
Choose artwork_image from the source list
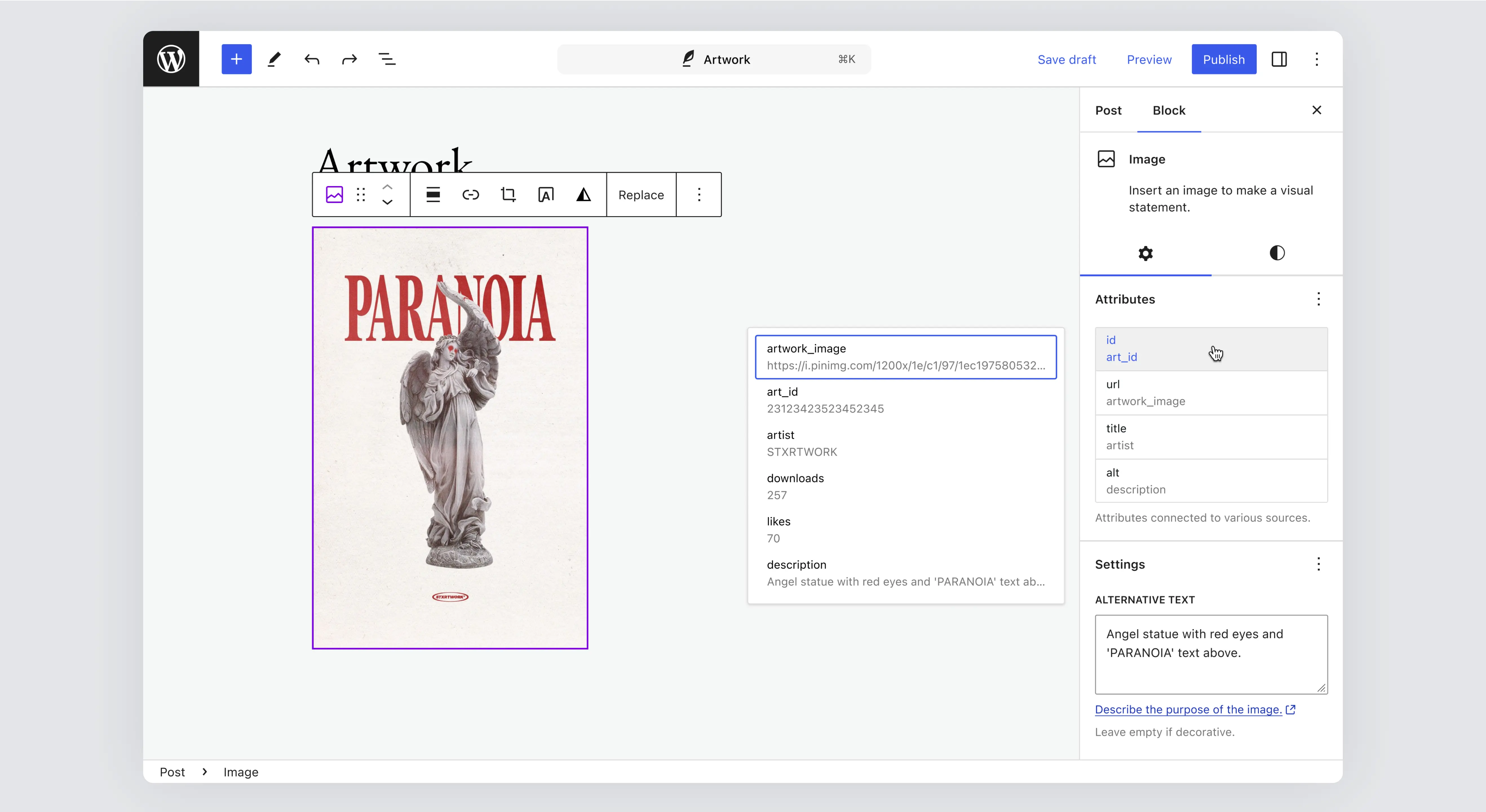pyautogui.click(x=906, y=357)
